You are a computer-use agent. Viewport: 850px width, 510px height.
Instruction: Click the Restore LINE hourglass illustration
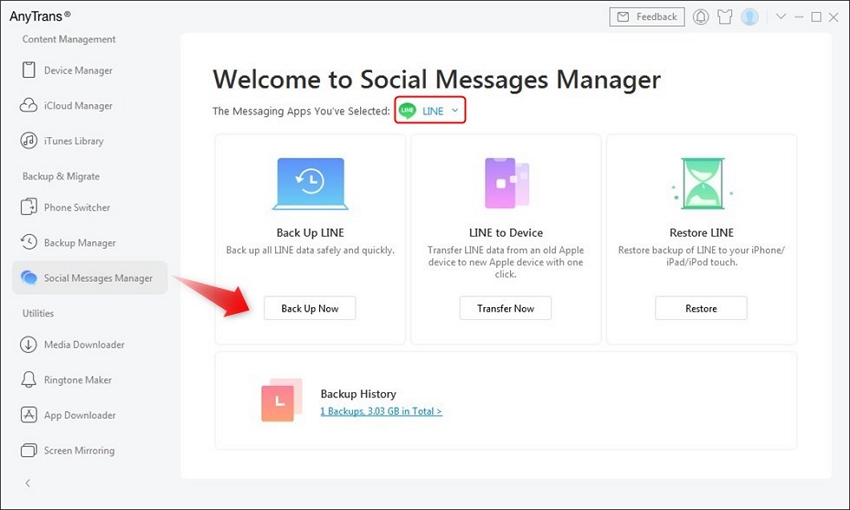702,183
